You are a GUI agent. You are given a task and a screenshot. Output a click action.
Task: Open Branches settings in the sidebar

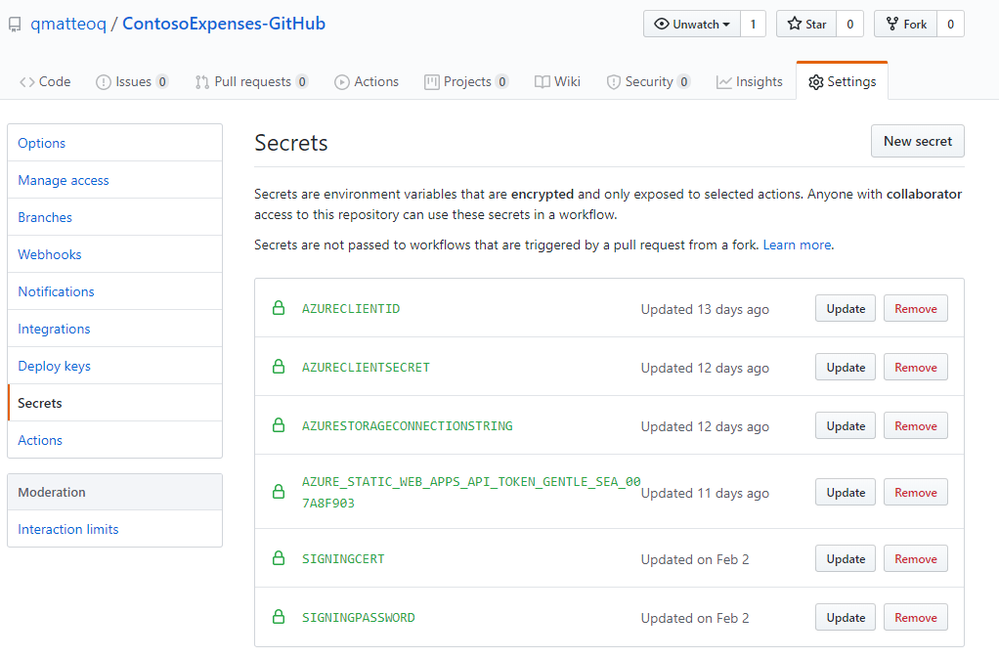click(x=115, y=217)
